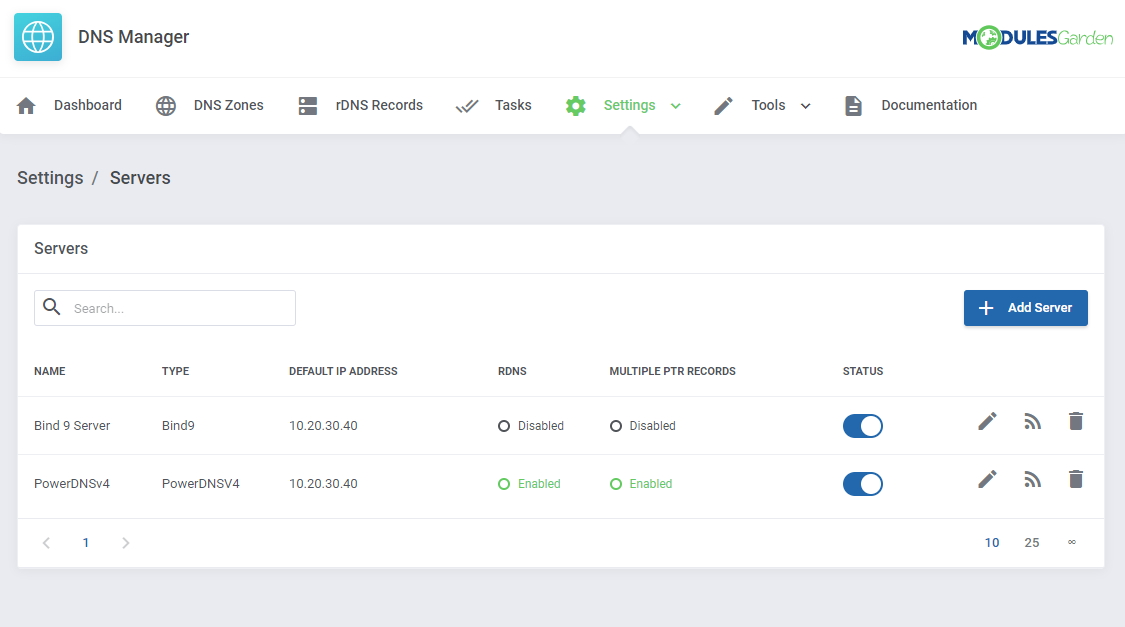Click the search magnifier icon
Image resolution: width=1125 pixels, height=627 pixels.
[52, 307]
